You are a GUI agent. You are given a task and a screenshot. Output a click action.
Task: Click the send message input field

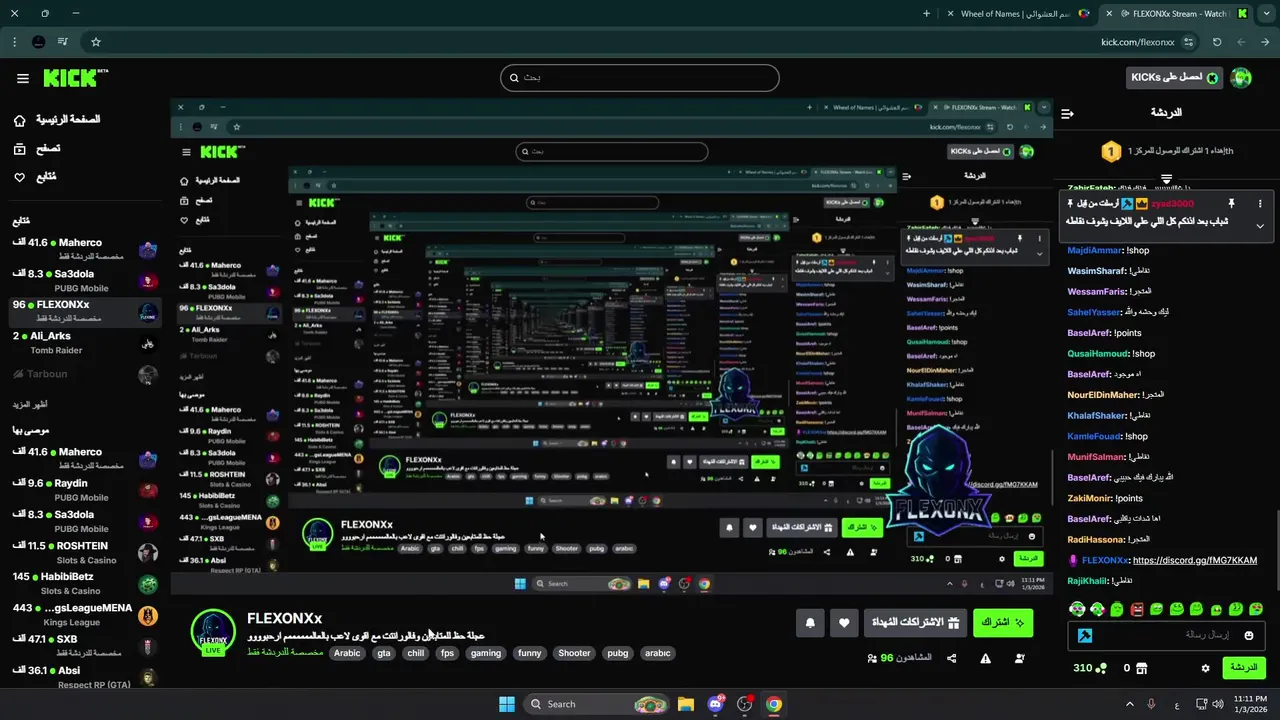(1166, 635)
